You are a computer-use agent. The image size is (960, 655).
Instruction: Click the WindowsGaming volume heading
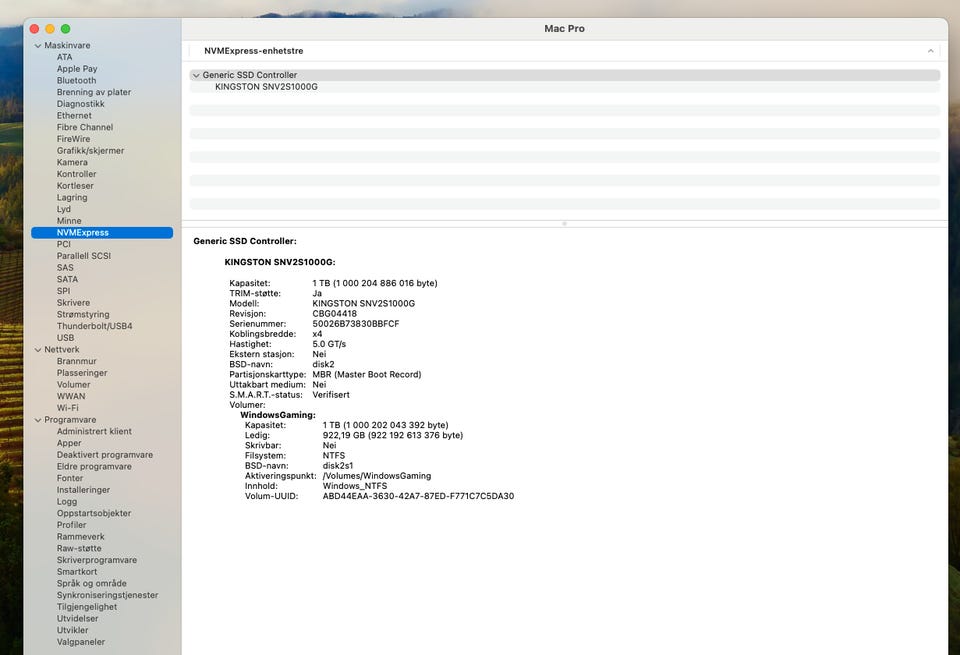click(278, 415)
